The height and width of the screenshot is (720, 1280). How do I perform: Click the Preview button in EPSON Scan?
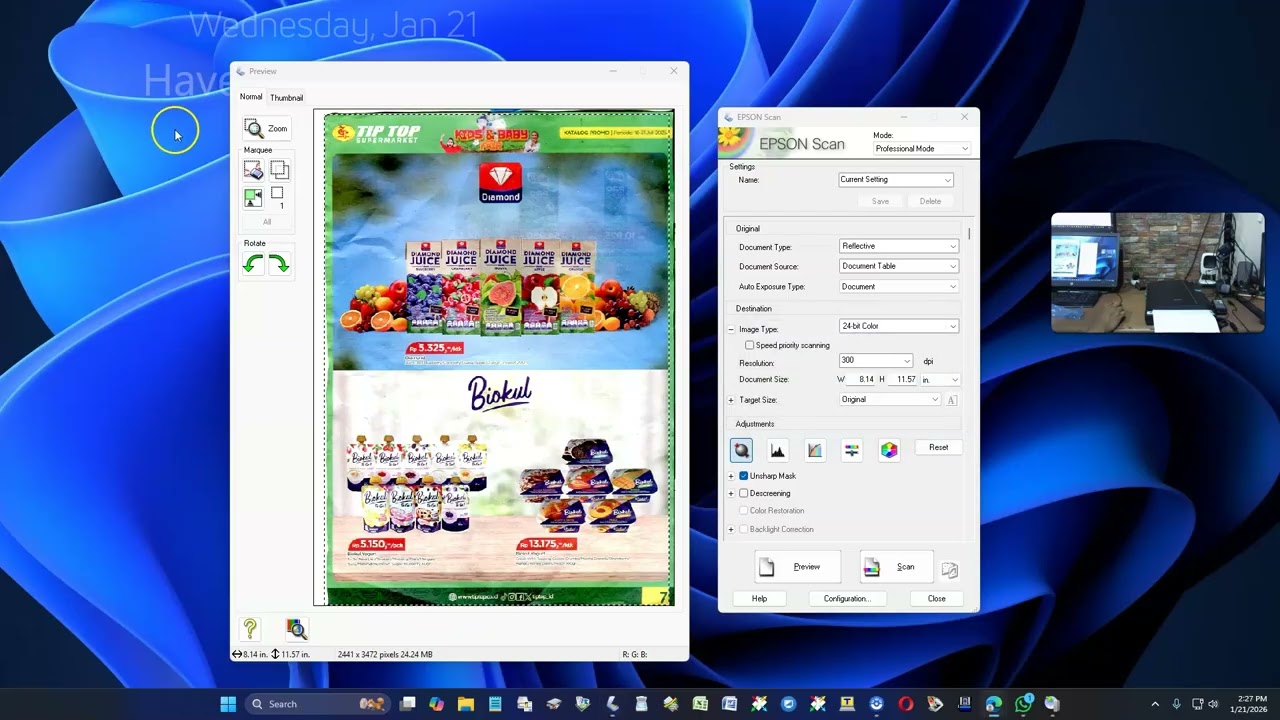point(798,567)
